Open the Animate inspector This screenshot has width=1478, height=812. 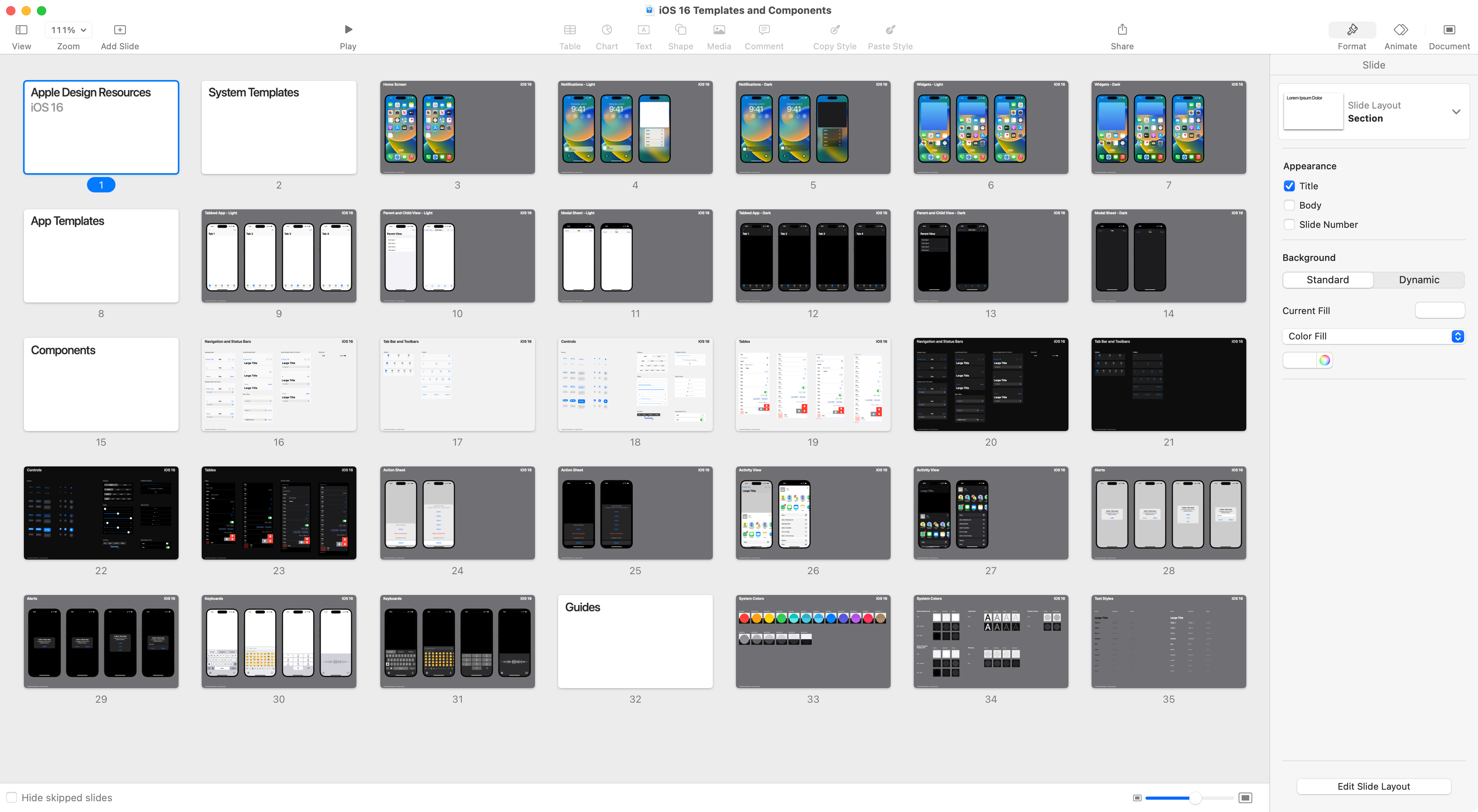pos(1400,30)
